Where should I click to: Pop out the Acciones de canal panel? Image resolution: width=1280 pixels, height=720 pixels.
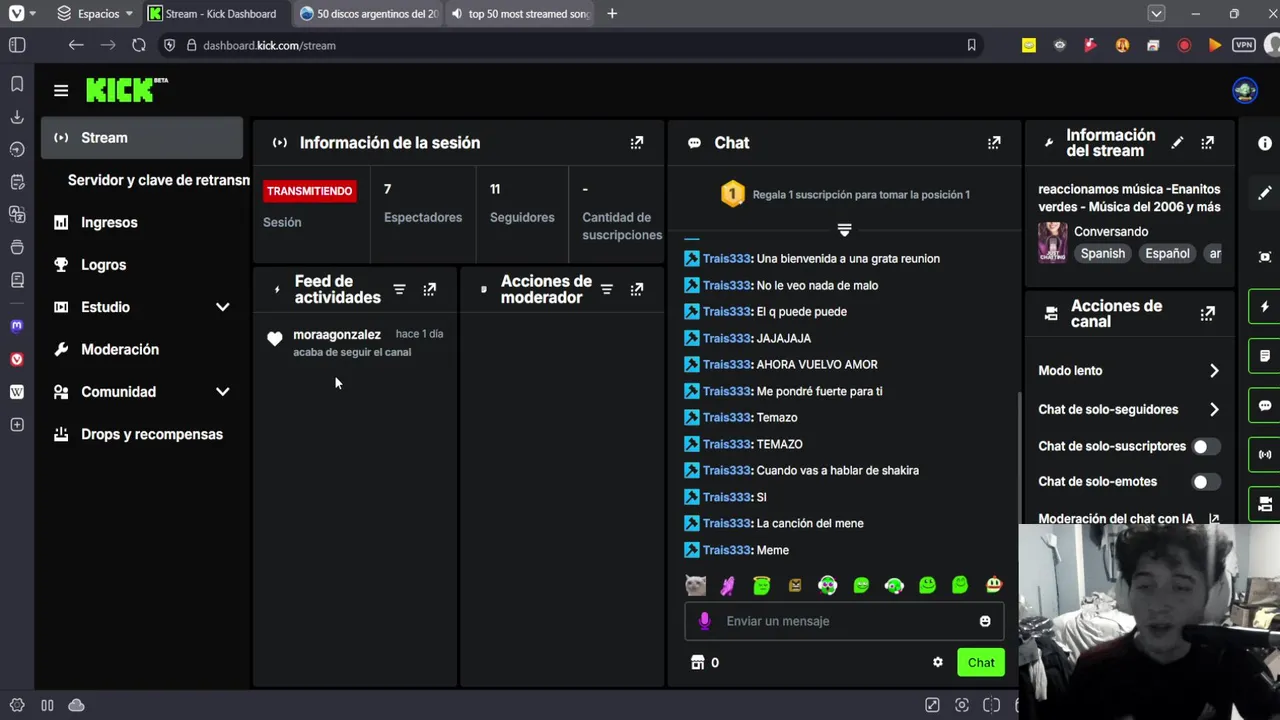[1208, 313]
